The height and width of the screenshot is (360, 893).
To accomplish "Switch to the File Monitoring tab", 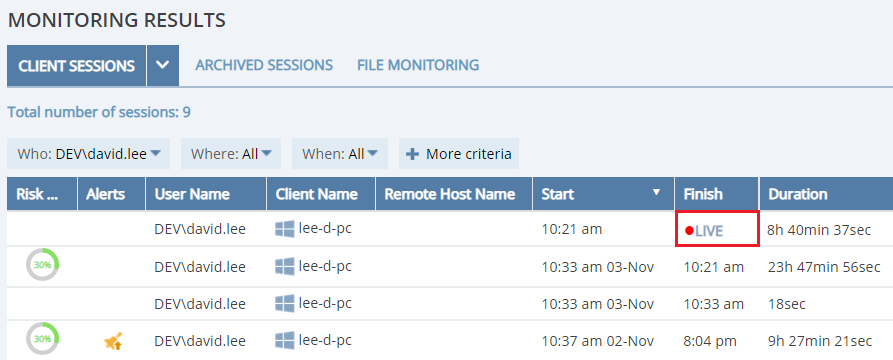I will 418,65.
